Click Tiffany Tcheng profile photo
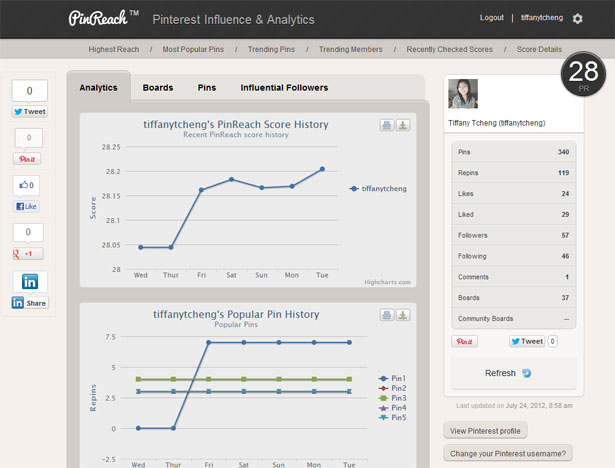 point(463,93)
